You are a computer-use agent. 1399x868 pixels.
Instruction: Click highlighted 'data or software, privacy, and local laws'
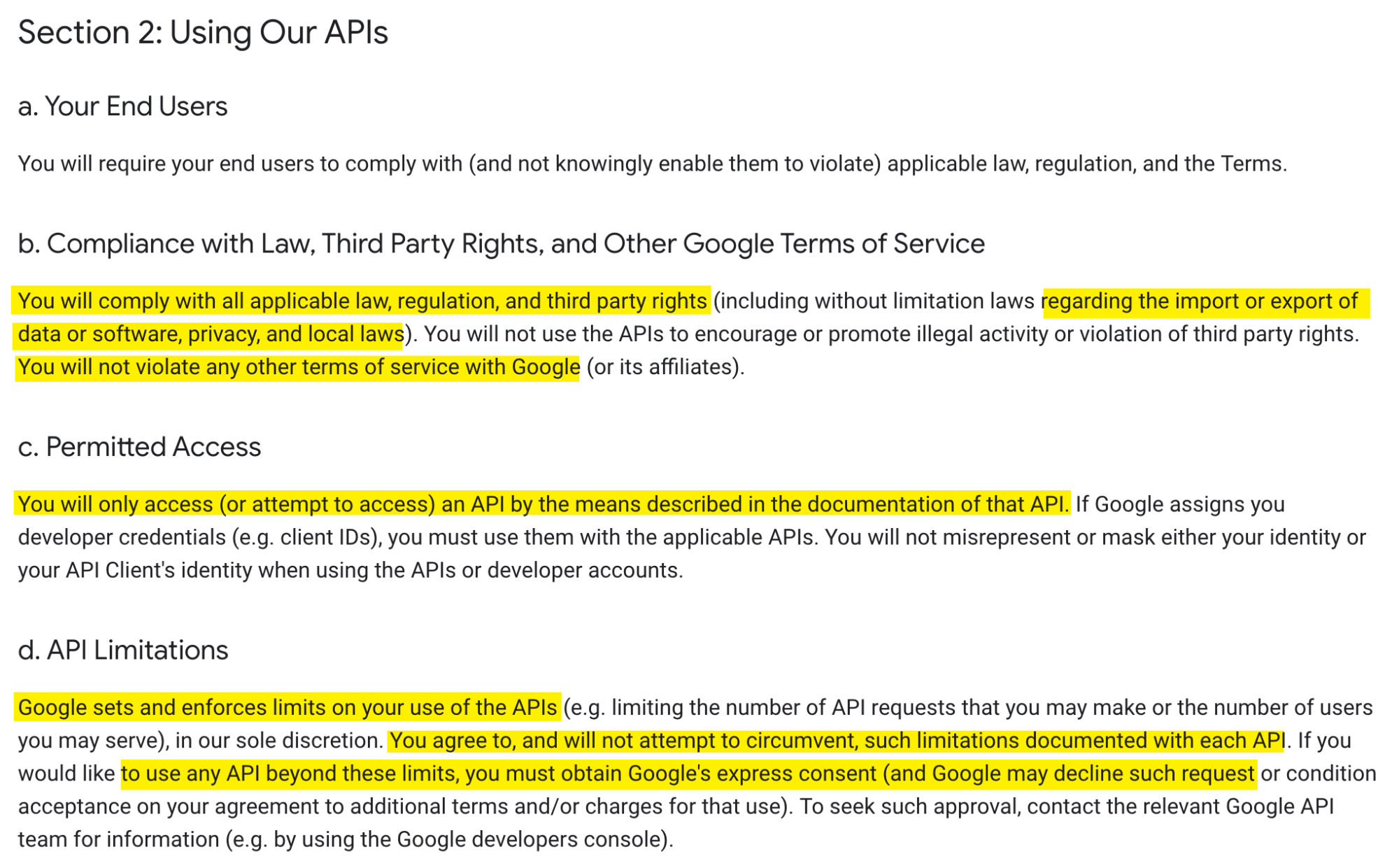[210, 334]
